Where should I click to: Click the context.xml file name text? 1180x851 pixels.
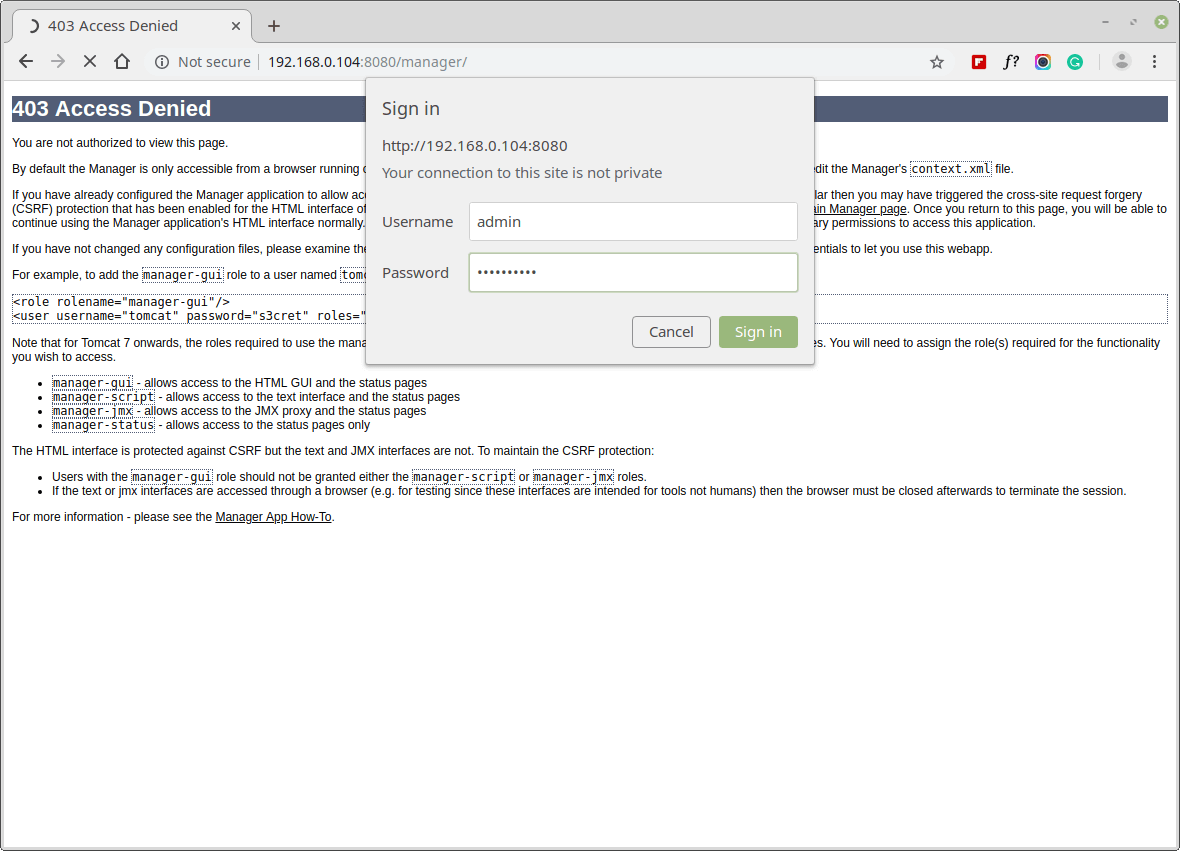[x=950, y=169]
